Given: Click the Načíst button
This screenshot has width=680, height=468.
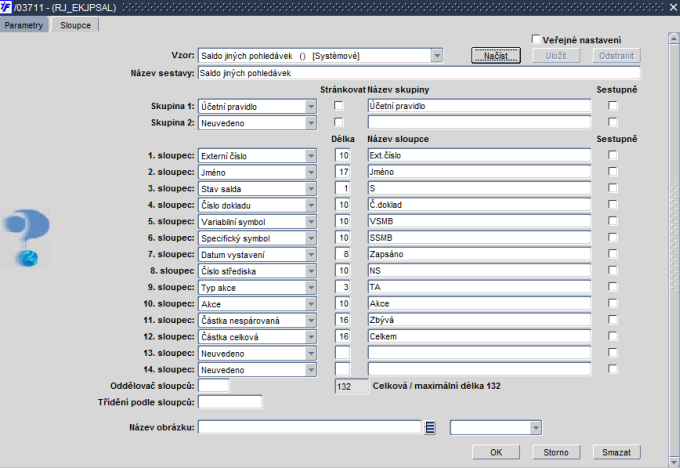Looking at the screenshot, I should pos(496,56).
